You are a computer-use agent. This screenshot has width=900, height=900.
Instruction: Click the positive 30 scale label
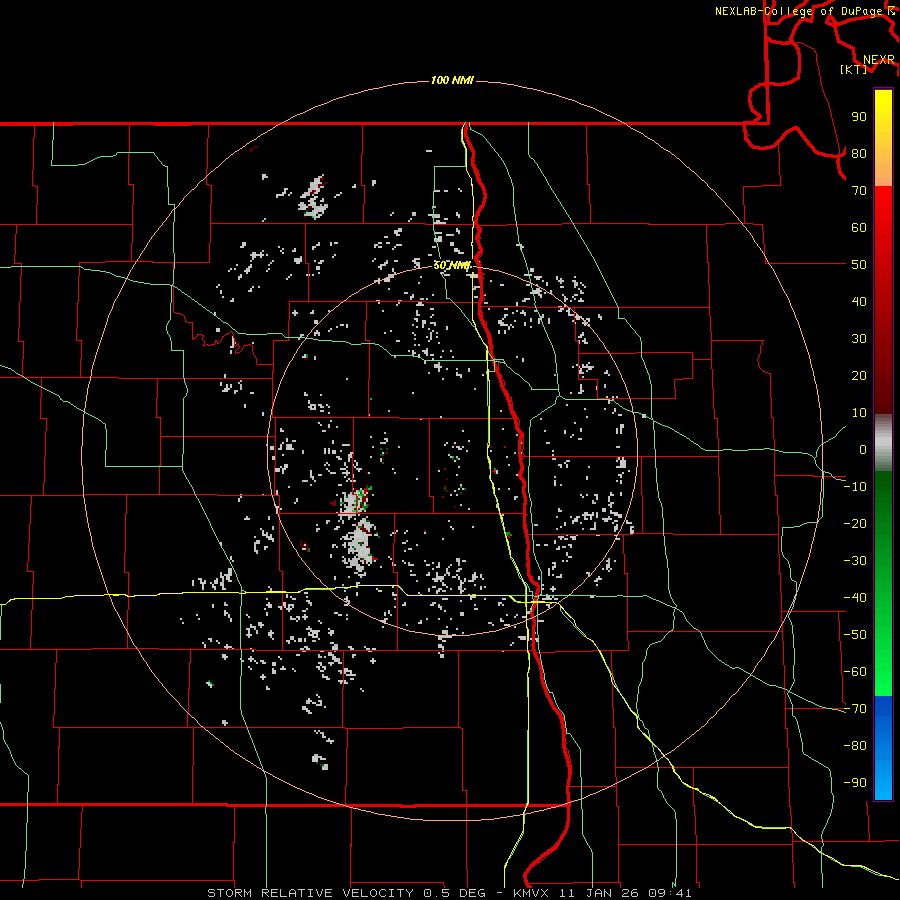pyautogui.click(x=859, y=339)
